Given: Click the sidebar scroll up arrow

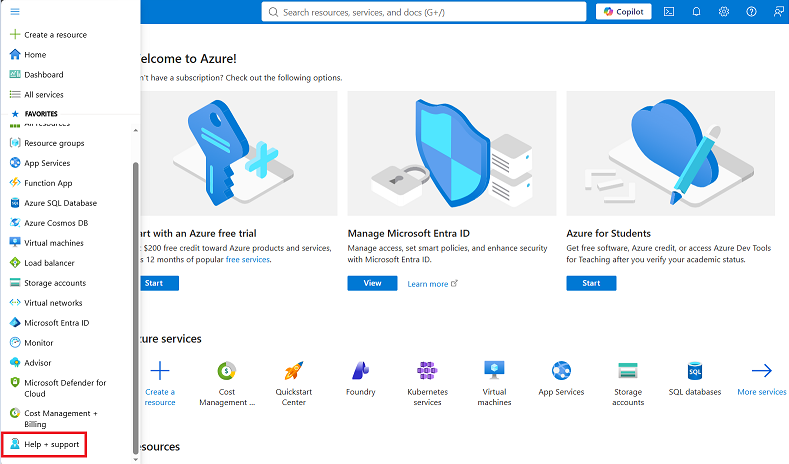Looking at the screenshot, I should 135,130.
